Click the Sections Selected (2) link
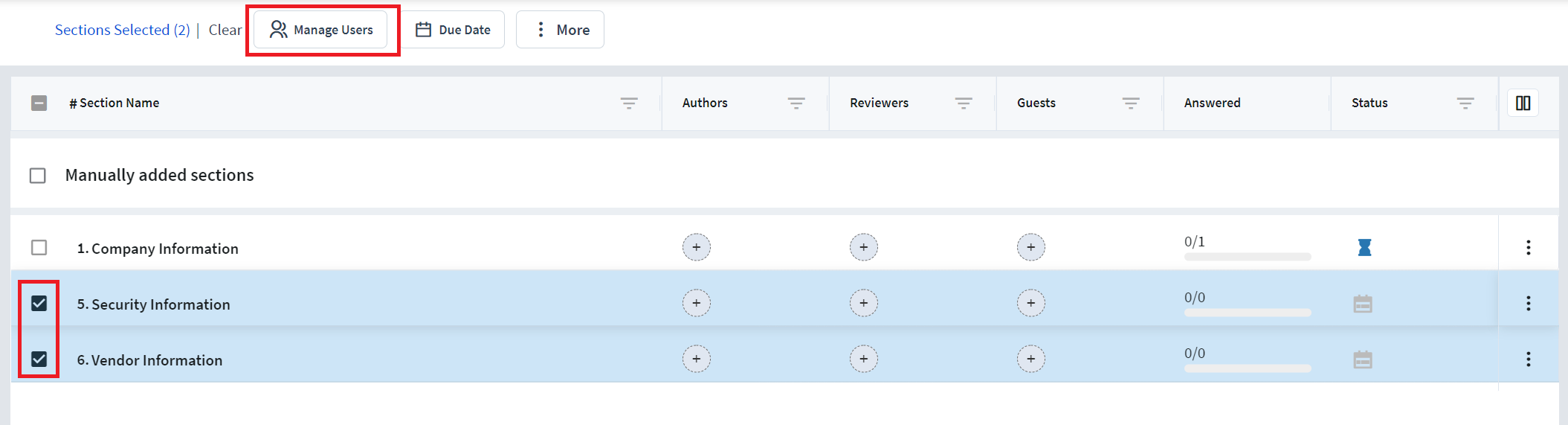 pyautogui.click(x=123, y=30)
